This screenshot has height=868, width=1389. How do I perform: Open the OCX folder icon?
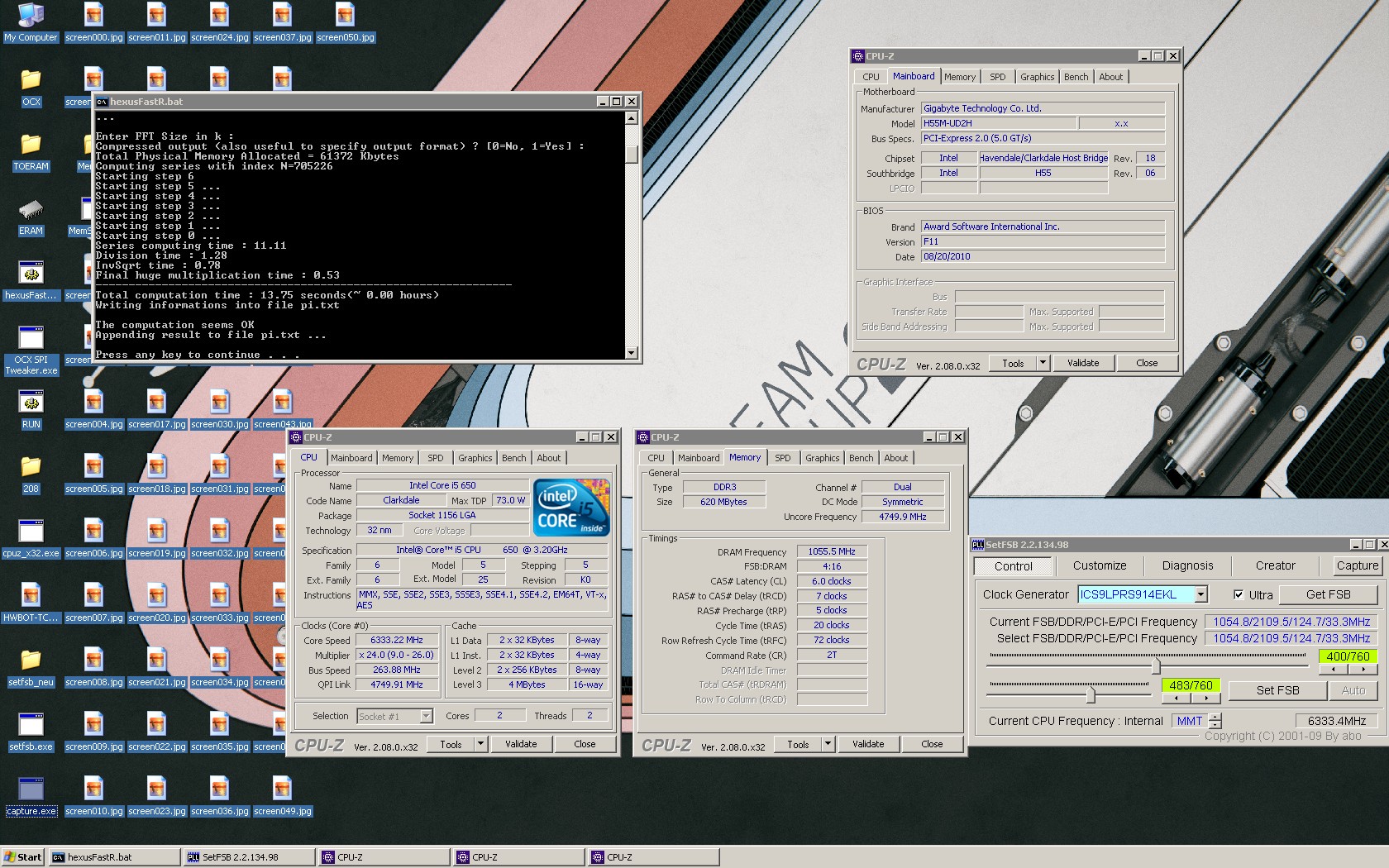[31, 88]
